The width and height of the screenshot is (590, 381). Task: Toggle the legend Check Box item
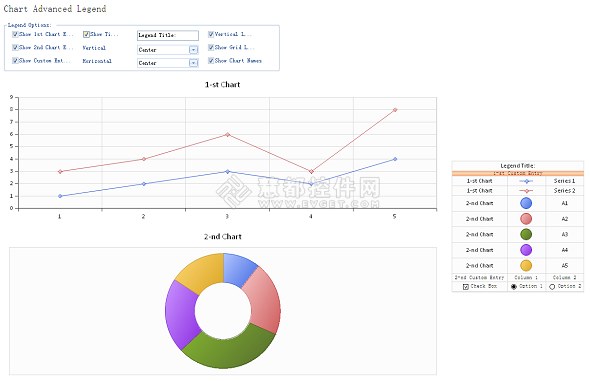coord(465,287)
